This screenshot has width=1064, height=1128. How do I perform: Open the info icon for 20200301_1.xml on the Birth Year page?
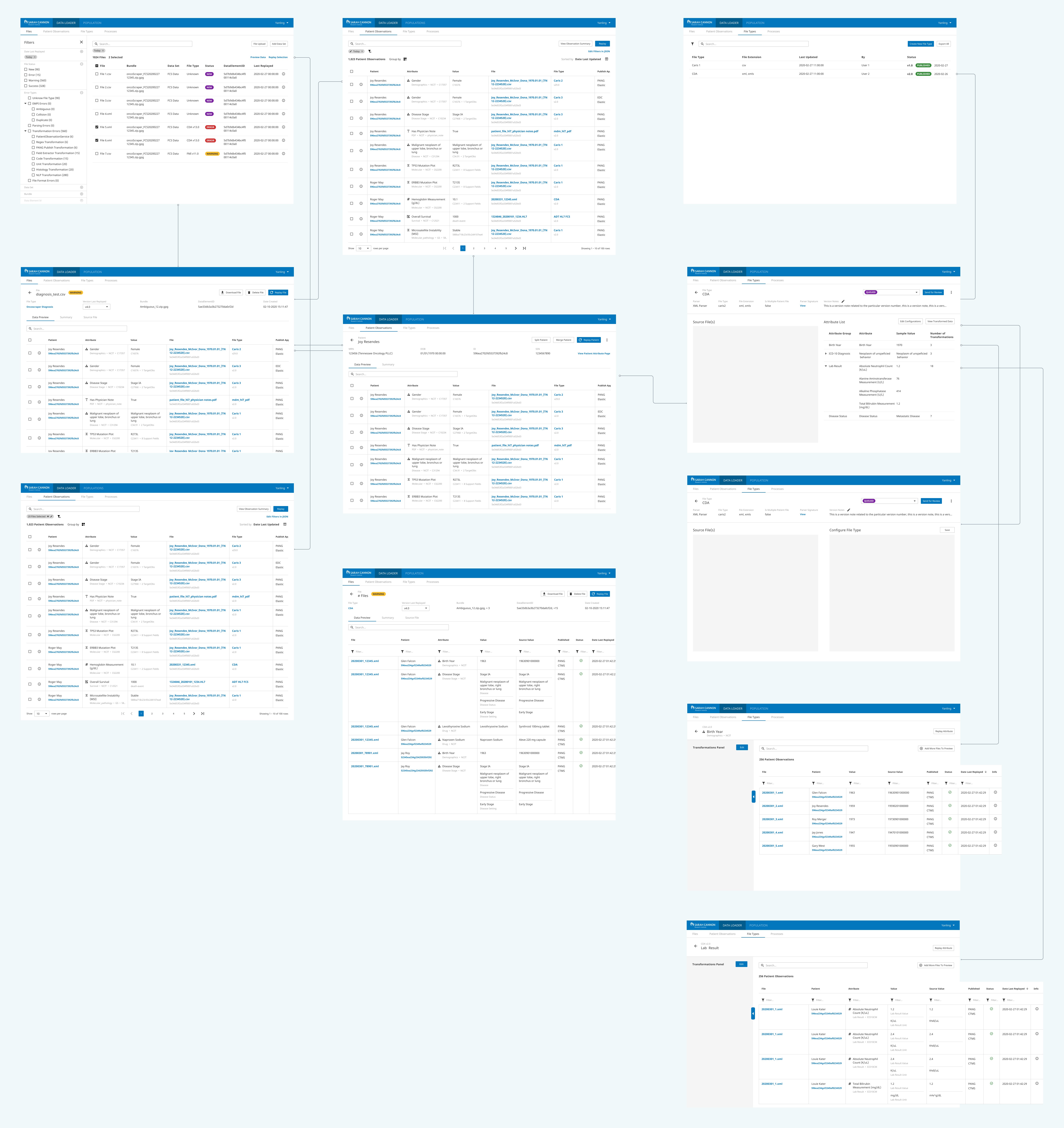coord(995,792)
